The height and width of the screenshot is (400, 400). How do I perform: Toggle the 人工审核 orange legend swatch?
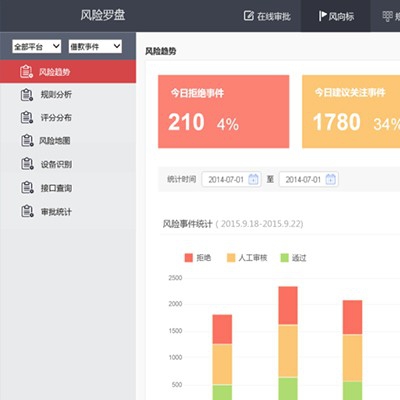point(231,258)
